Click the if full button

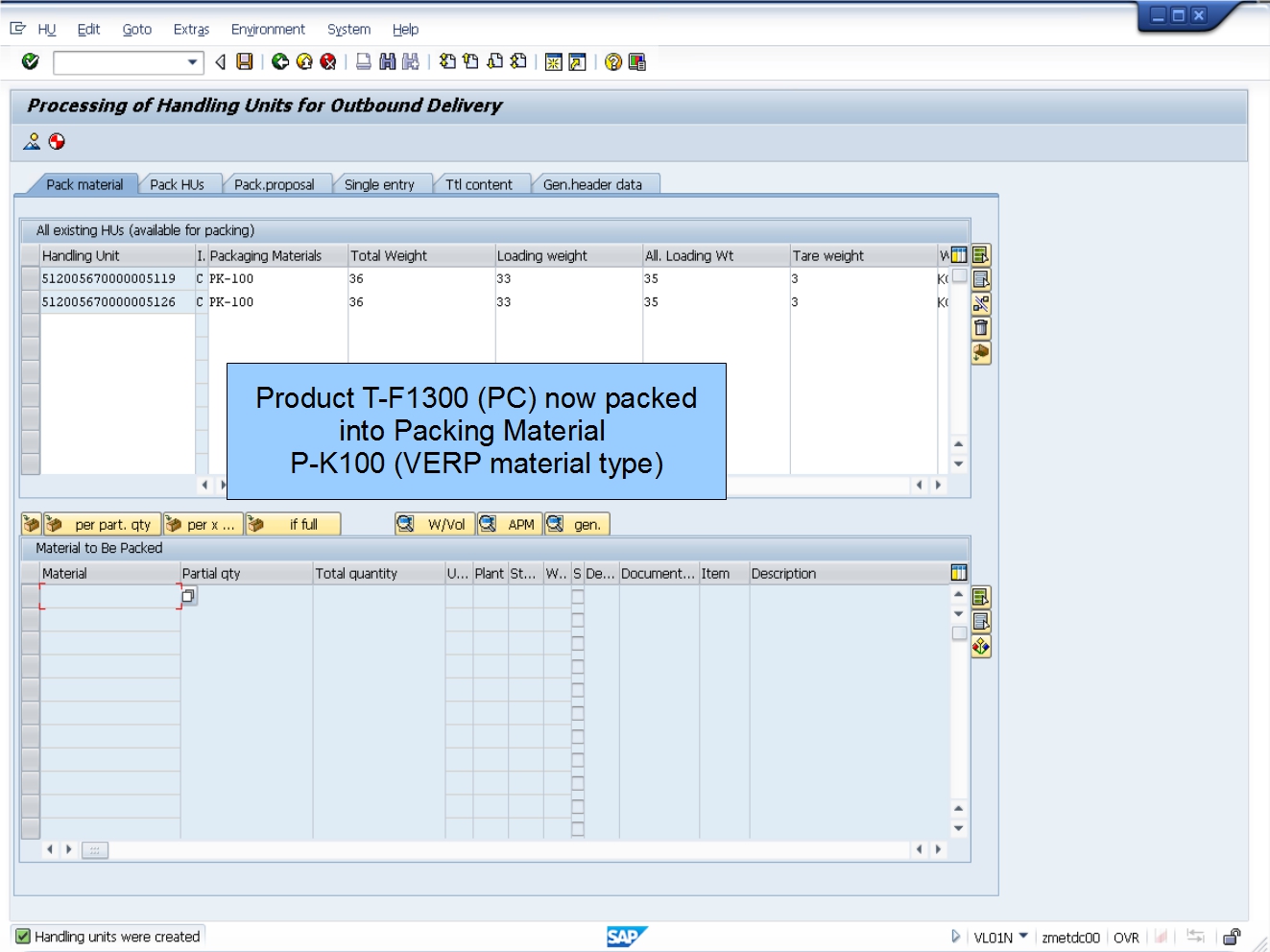pyautogui.click(x=293, y=524)
